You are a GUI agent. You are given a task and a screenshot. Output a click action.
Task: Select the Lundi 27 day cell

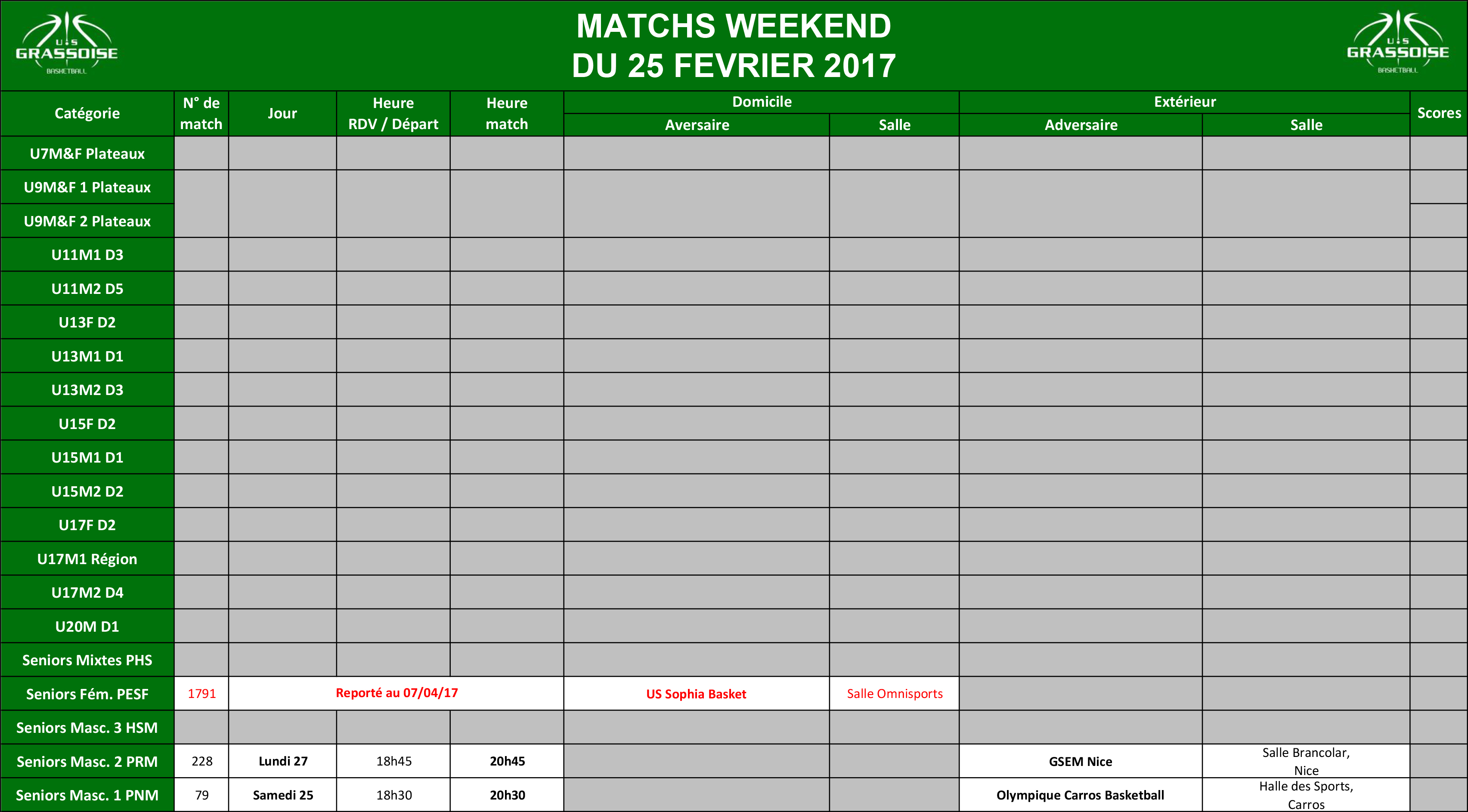coord(283,761)
